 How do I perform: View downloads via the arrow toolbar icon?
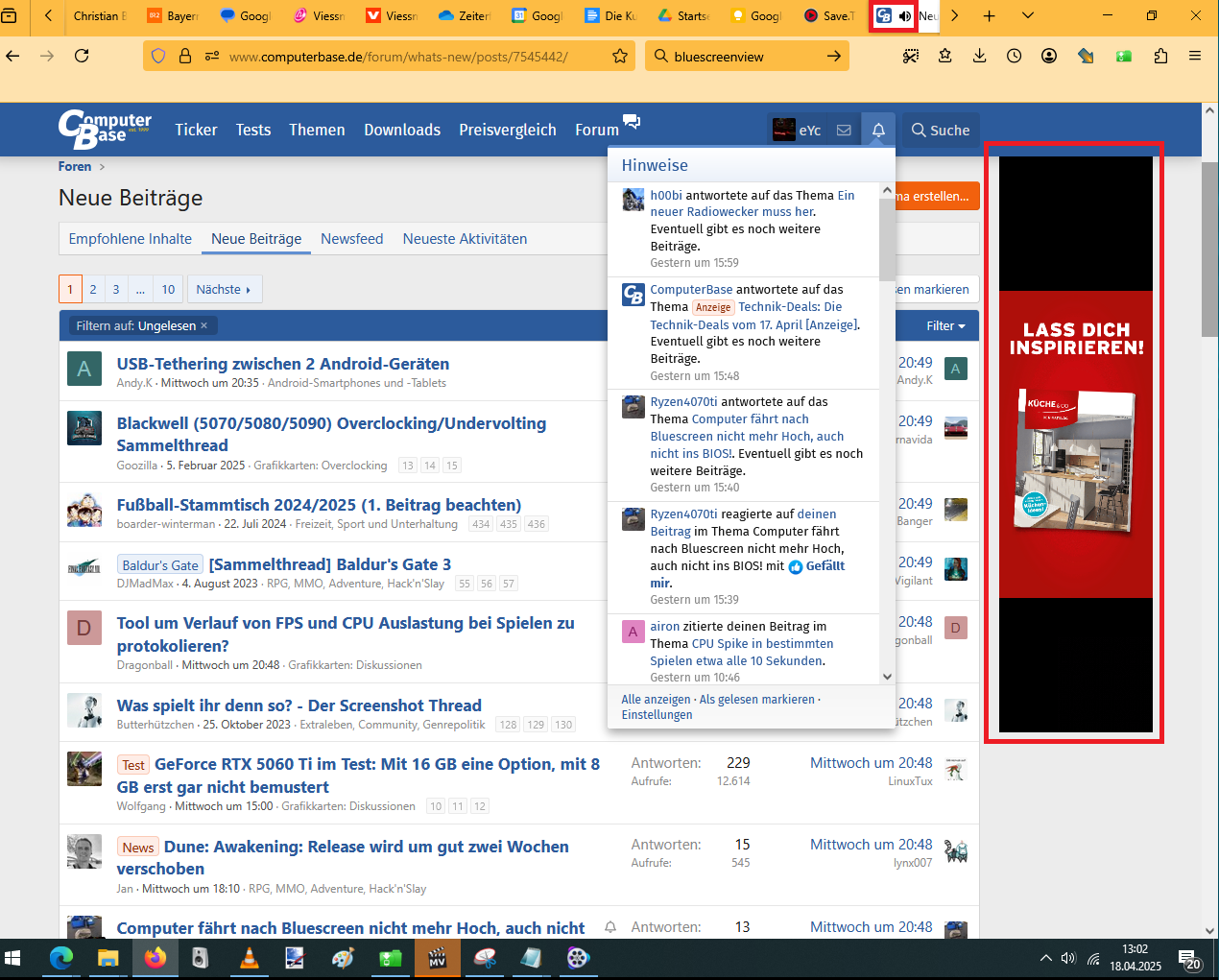pyautogui.click(x=979, y=56)
